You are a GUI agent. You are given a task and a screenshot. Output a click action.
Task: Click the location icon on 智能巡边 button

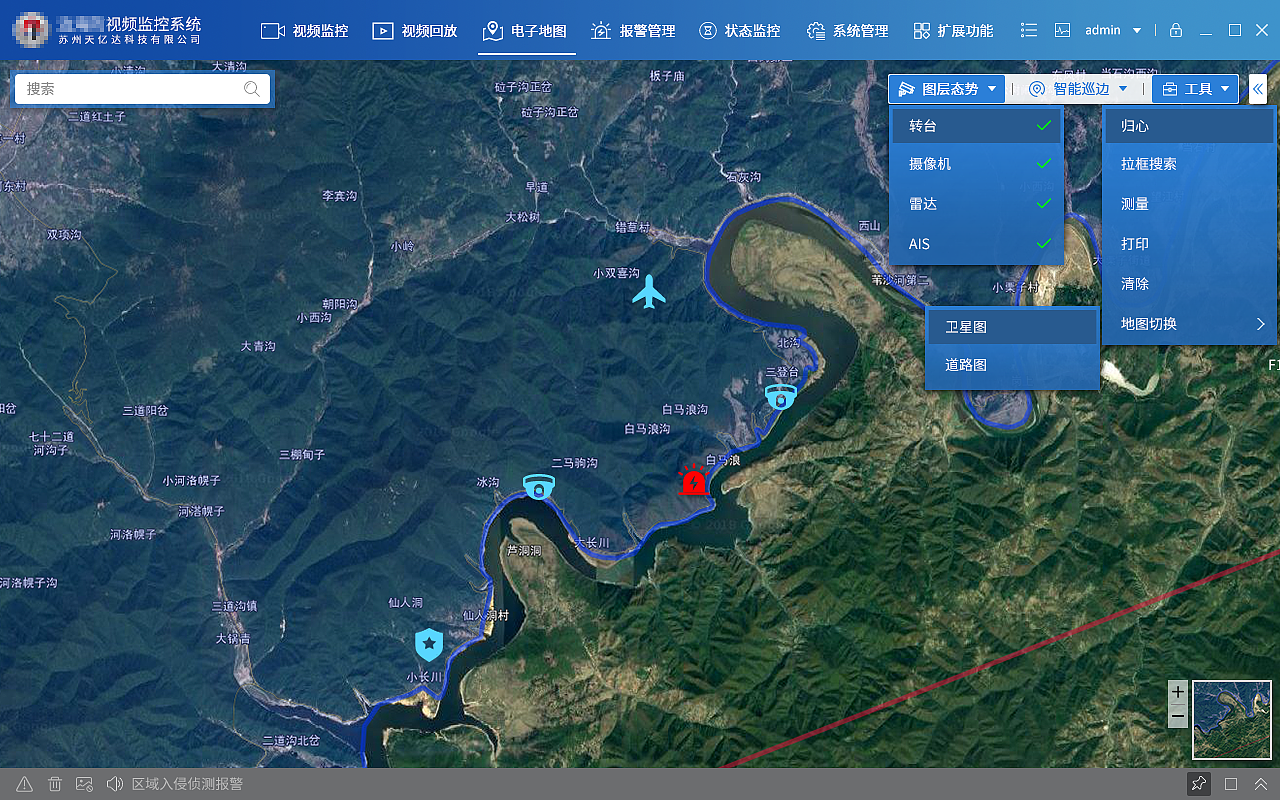click(x=1037, y=89)
